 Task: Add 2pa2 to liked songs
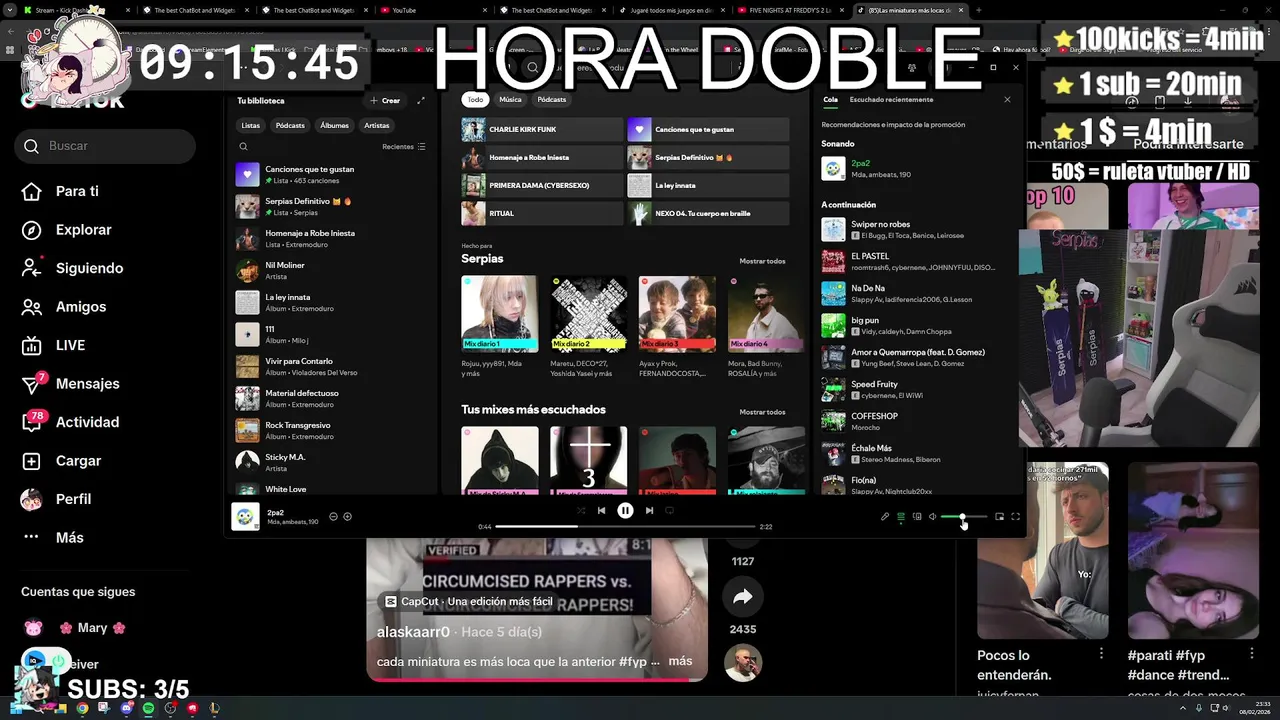pos(347,516)
